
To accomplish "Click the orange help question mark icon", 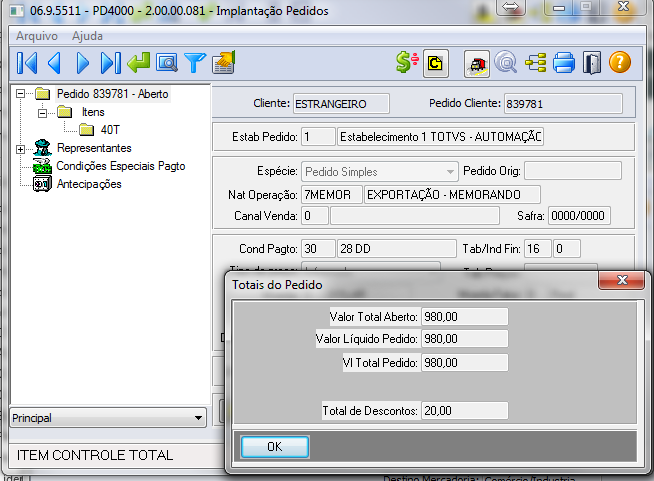I will (620, 63).
